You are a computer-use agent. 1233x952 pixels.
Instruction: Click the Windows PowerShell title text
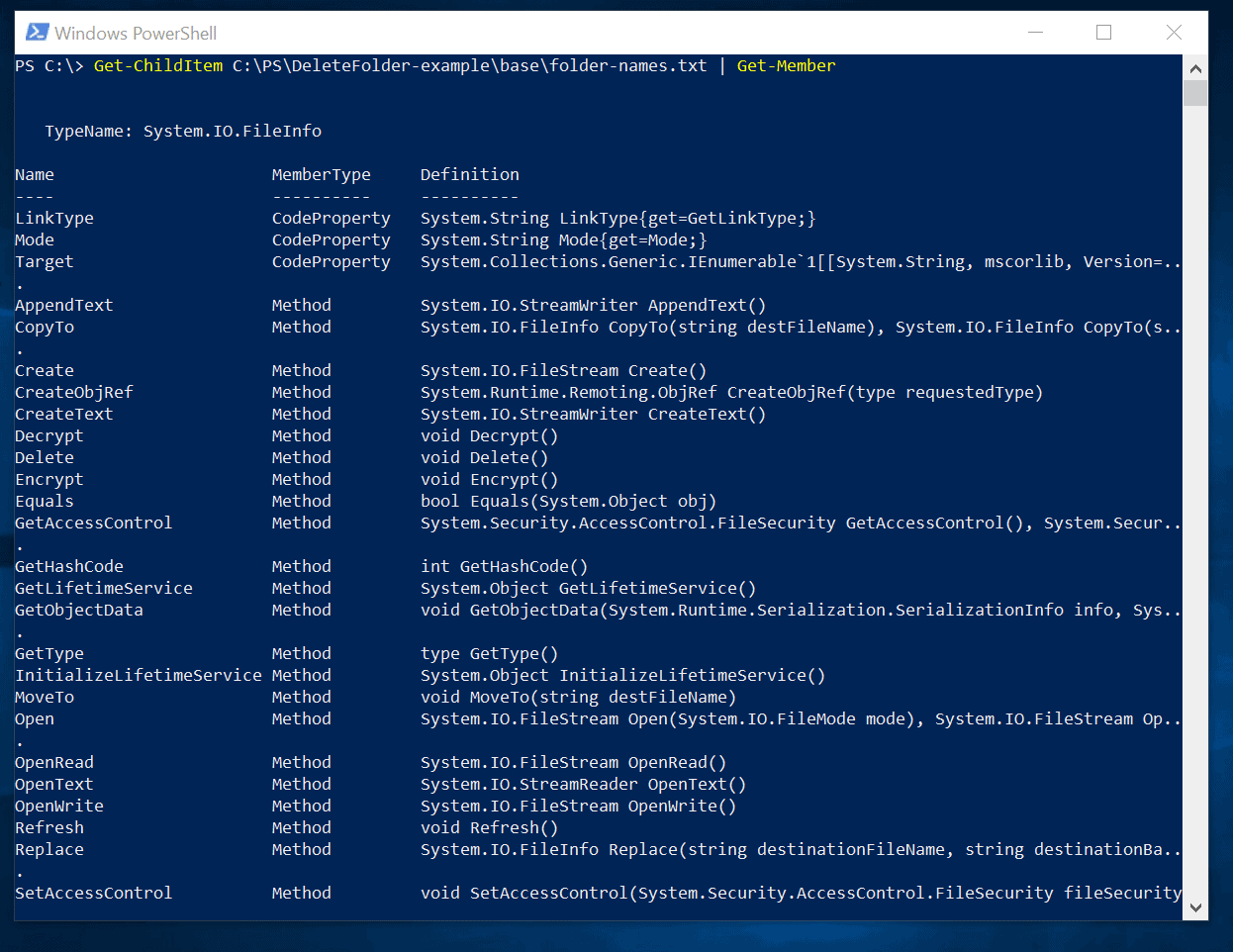(x=135, y=33)
